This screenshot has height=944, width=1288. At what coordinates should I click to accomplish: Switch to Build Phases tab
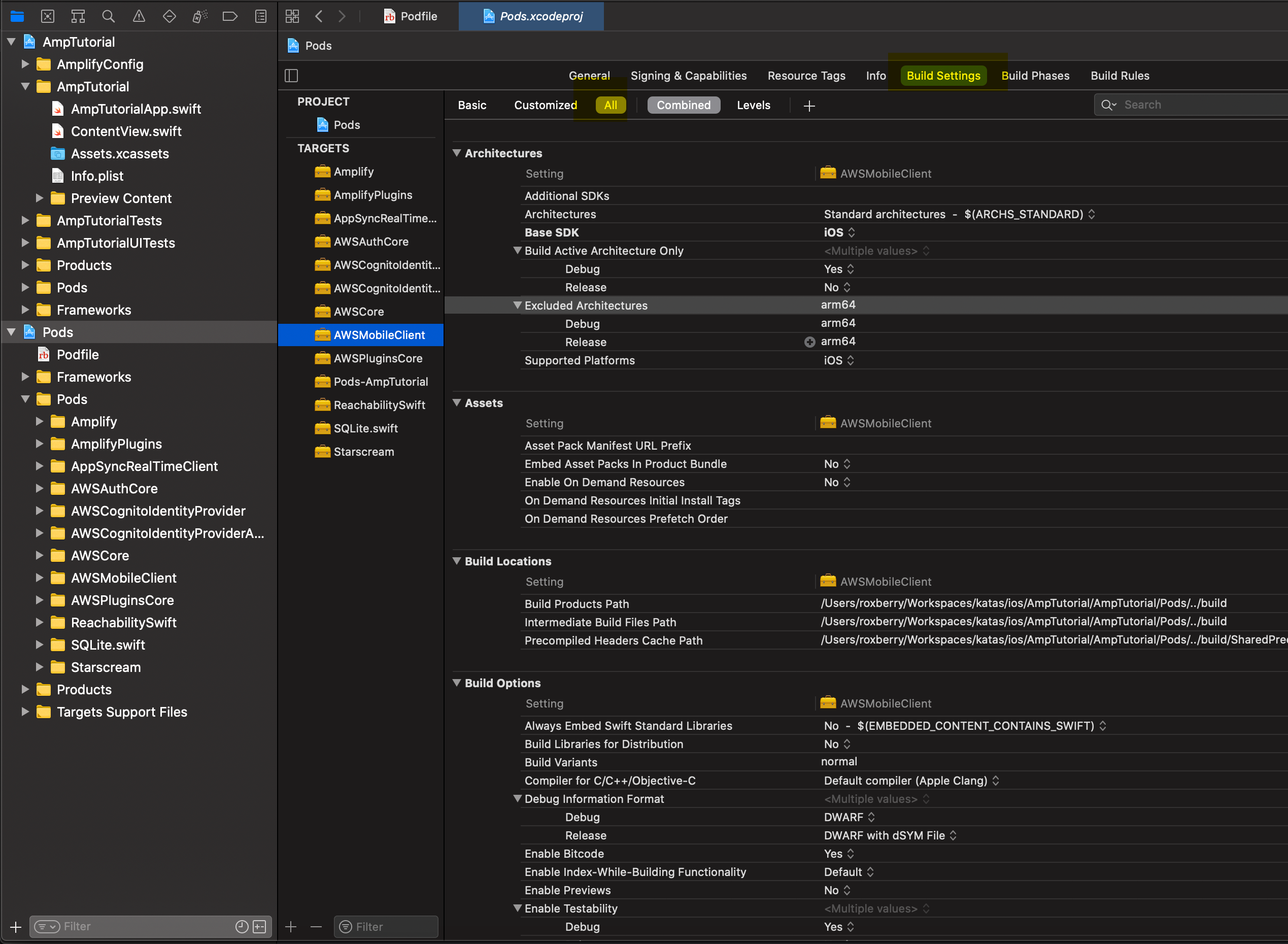coord(1035,76)
